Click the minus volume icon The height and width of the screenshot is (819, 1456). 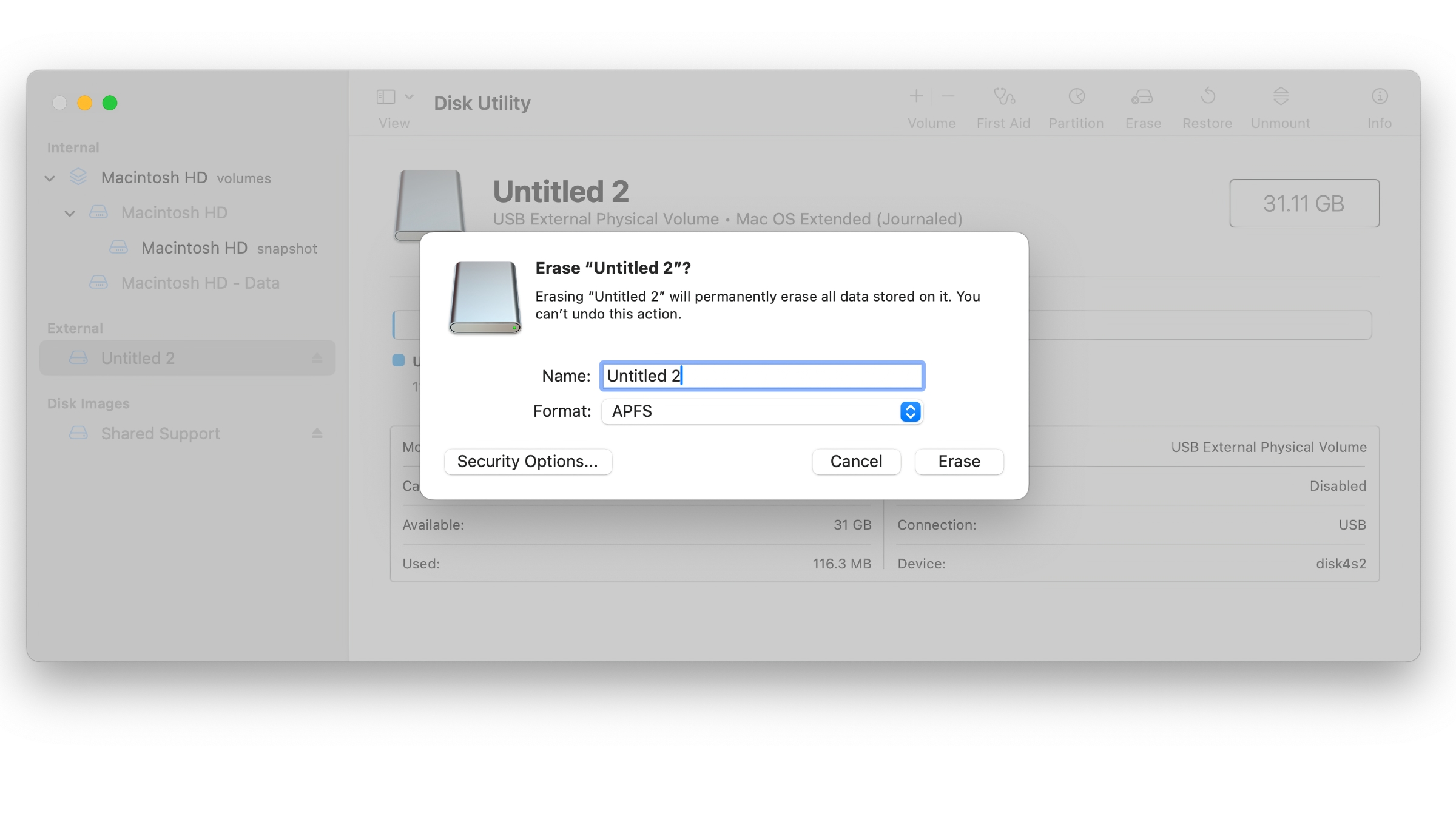(x=948, y=96)
